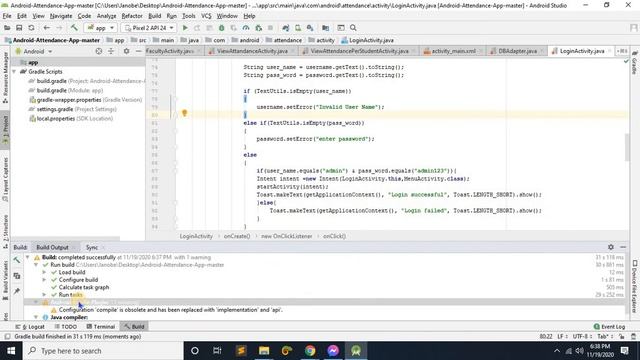Open the Pixel 2 API 24 device dropdown
Image resolution: width=640 pixels, height=360 pixels.
tap(149, 28)
